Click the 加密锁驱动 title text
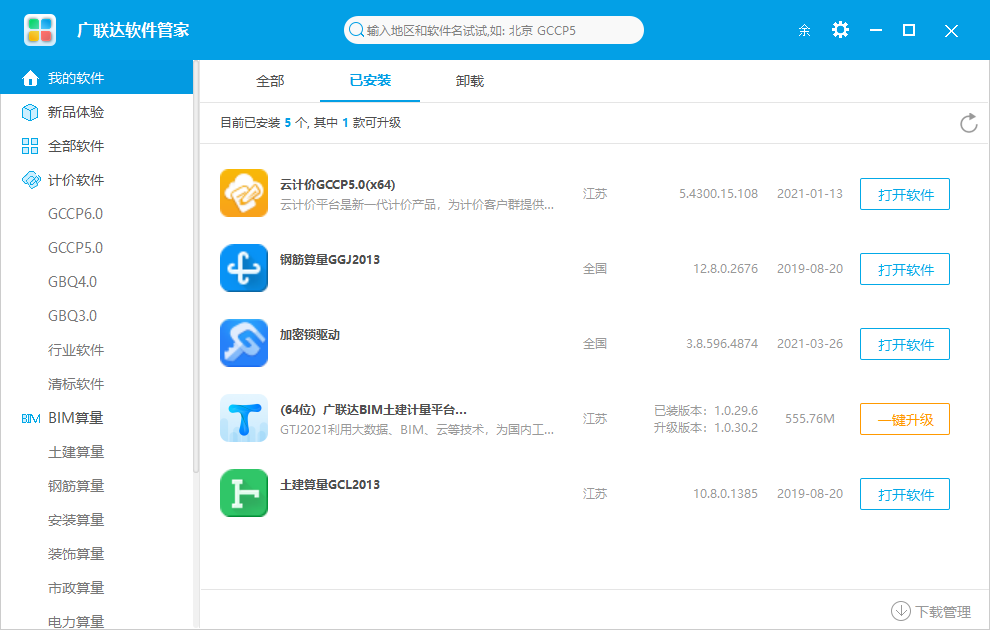Screen dimensions: 990x630 pos(310,335)
